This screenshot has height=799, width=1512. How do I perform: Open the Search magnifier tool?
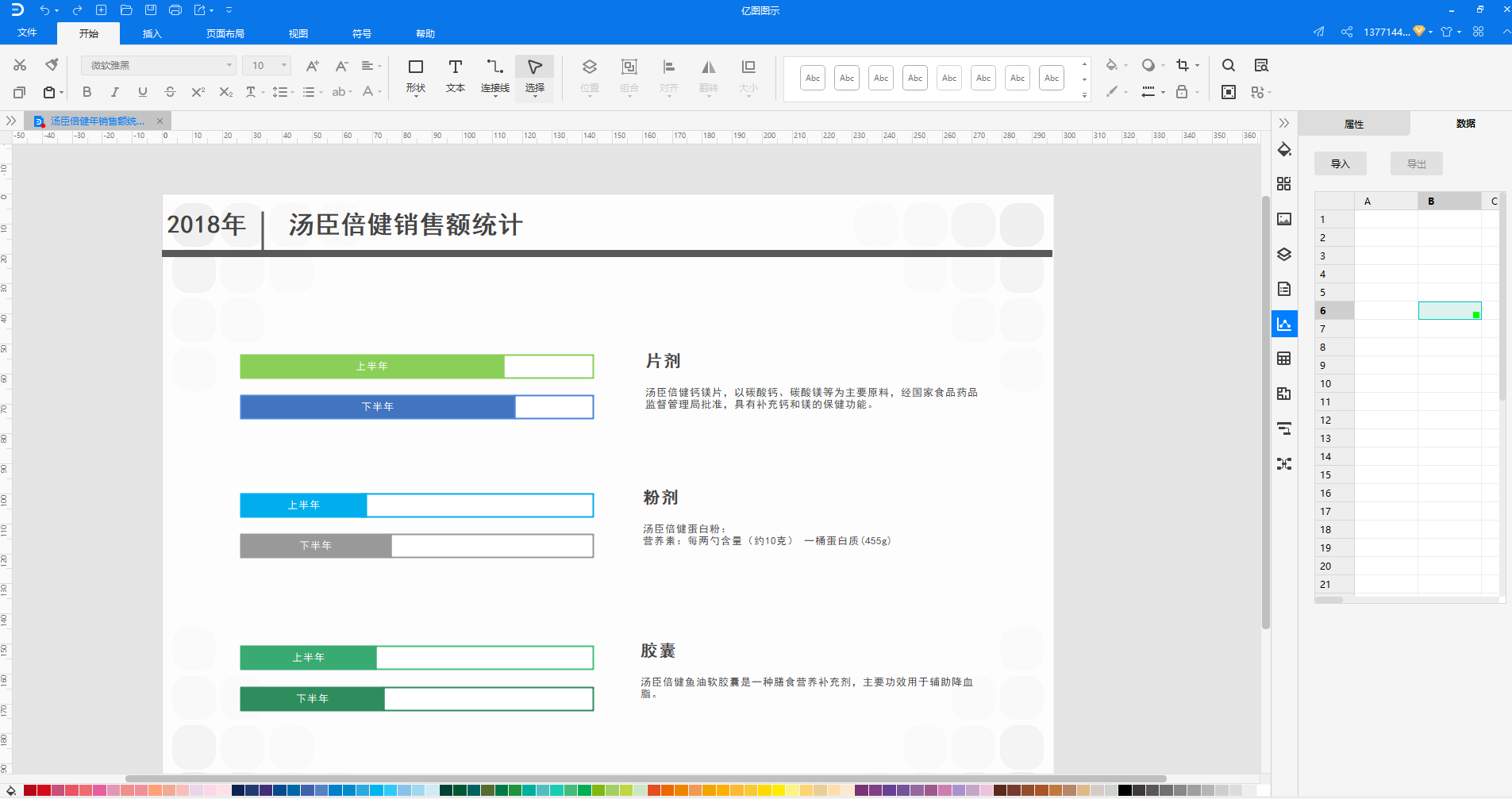click(x=1228, y=65)
